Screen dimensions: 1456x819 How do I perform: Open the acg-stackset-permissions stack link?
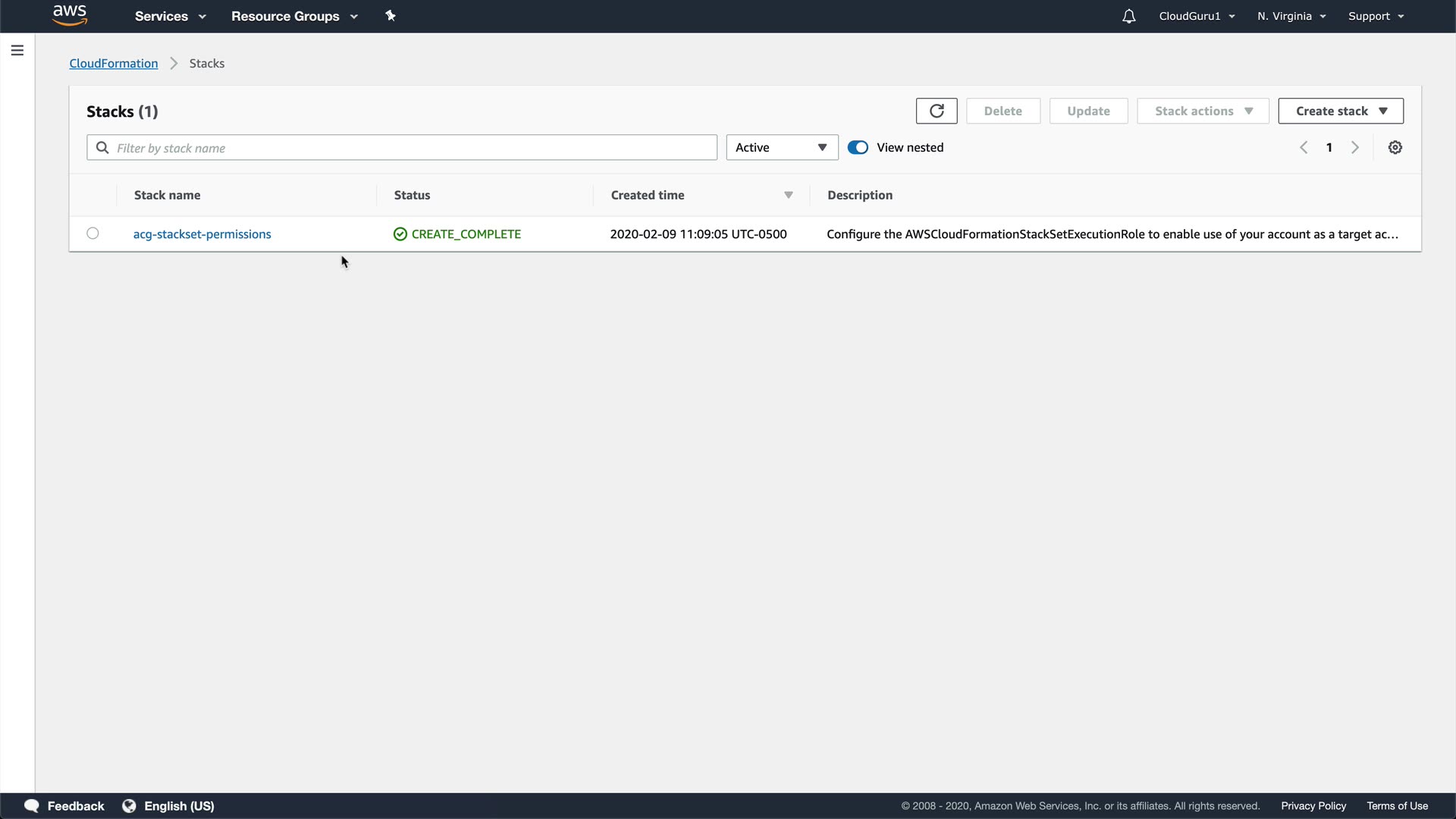[202, 234]
